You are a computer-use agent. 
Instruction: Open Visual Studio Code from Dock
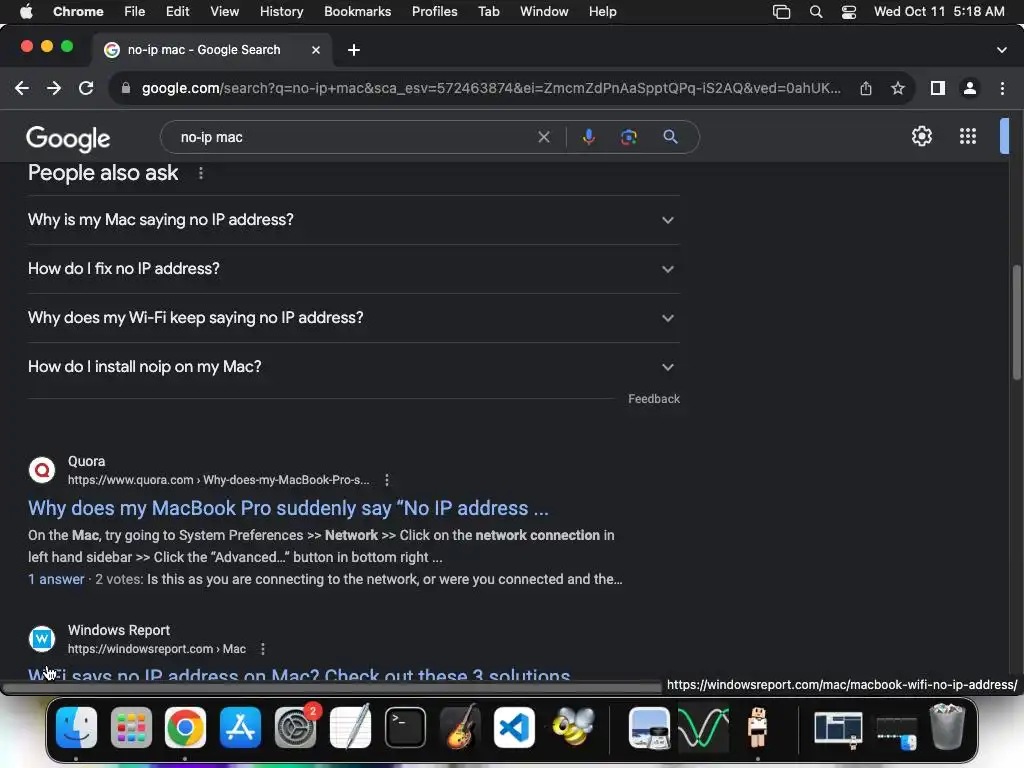514,727
